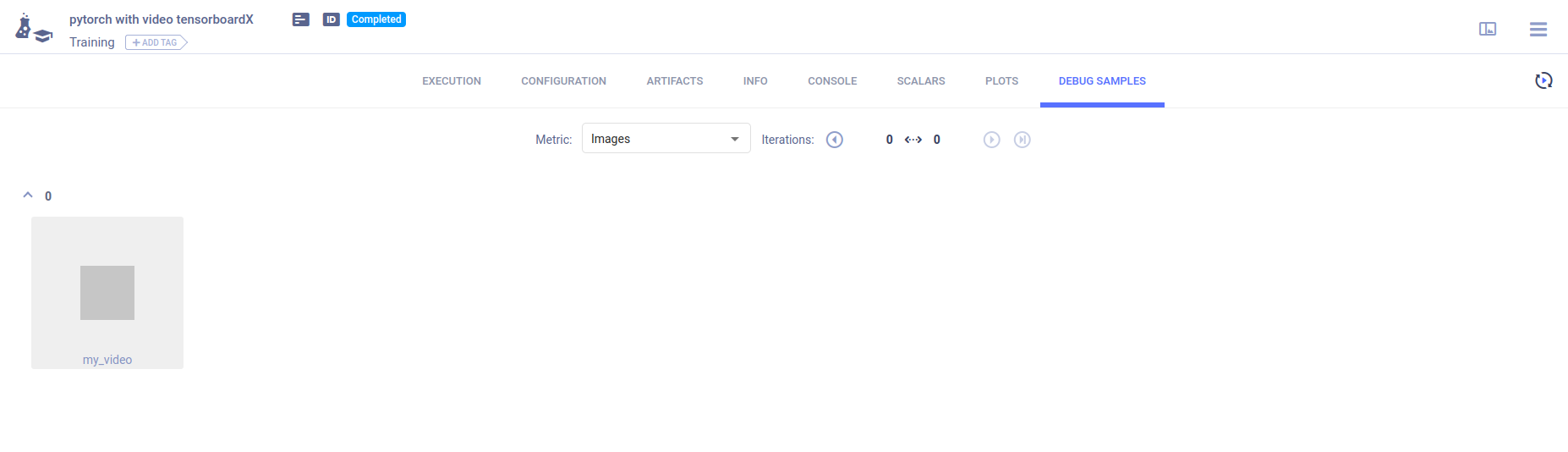
Task: Copy experiment ID via ID badge
Action: coord(332,19)
